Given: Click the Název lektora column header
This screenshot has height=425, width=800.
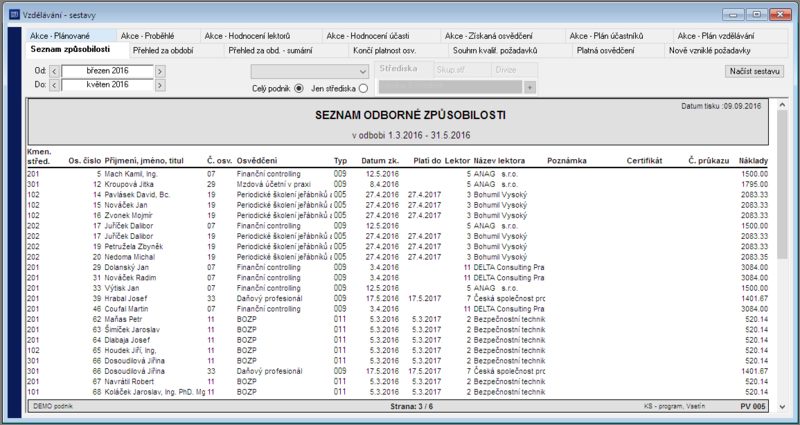Looking at the screenshot, I should click(499, 161).
